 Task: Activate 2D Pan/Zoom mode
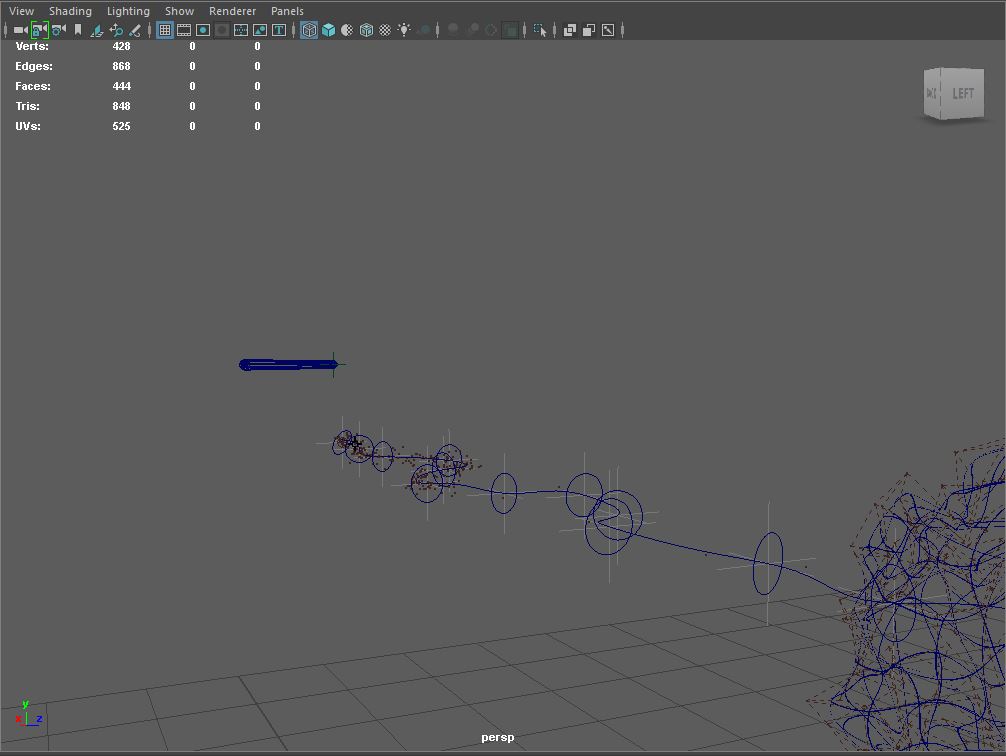[x=116, y=30]
